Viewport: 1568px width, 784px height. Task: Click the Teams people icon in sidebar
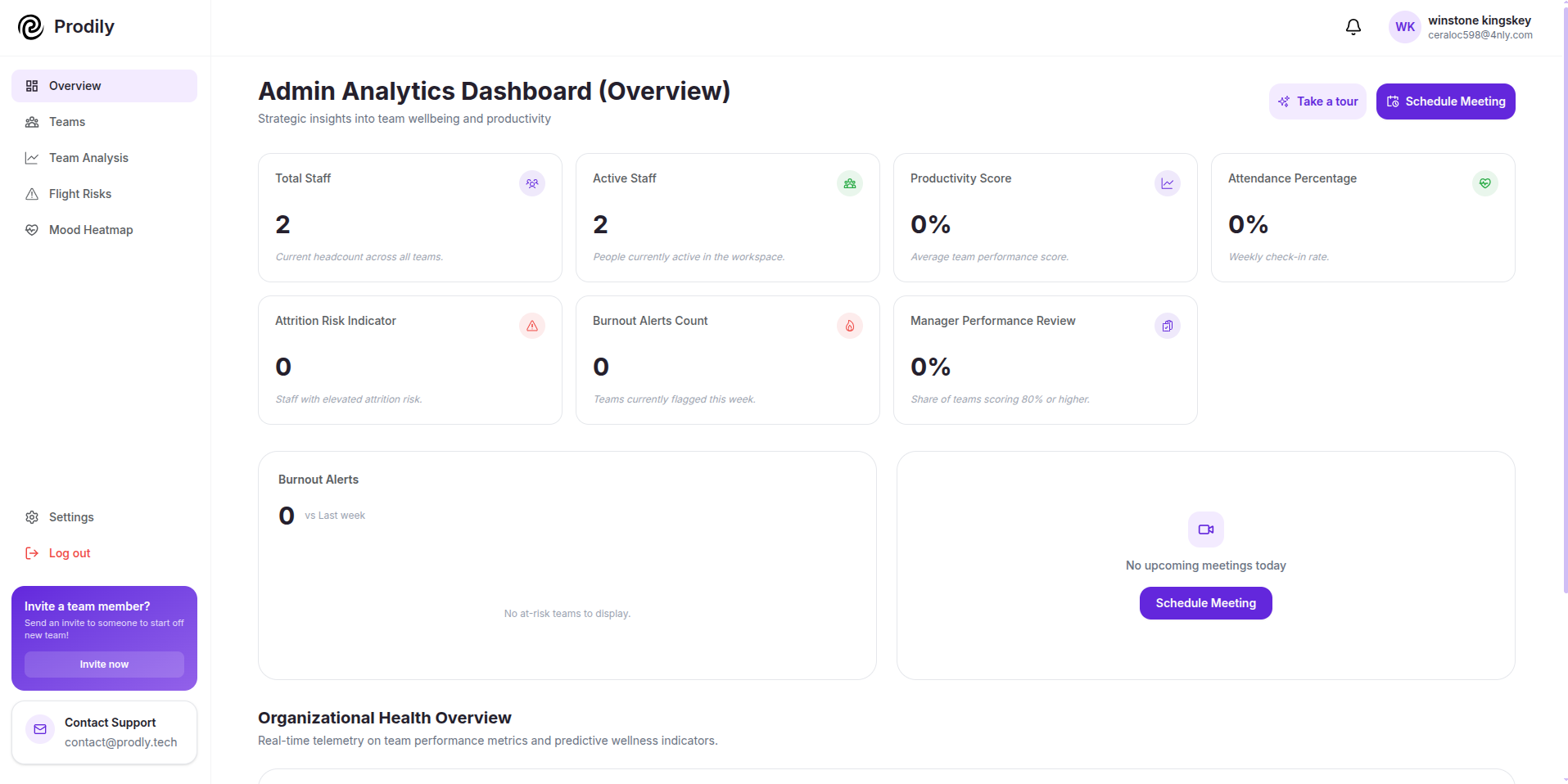coord(32,122)
